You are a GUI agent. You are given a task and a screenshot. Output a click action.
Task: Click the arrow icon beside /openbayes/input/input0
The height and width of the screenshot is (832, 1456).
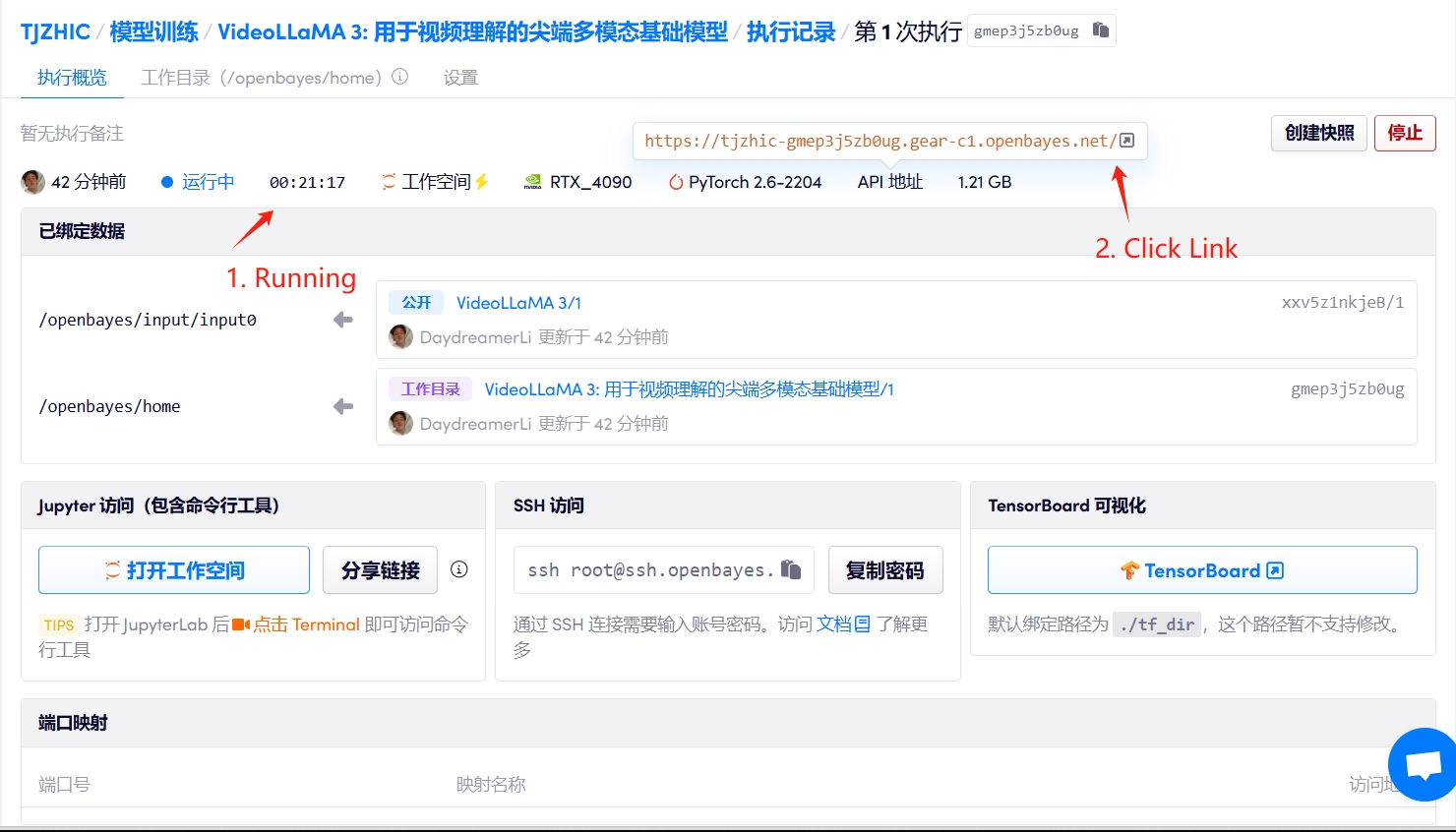(342, 320)
